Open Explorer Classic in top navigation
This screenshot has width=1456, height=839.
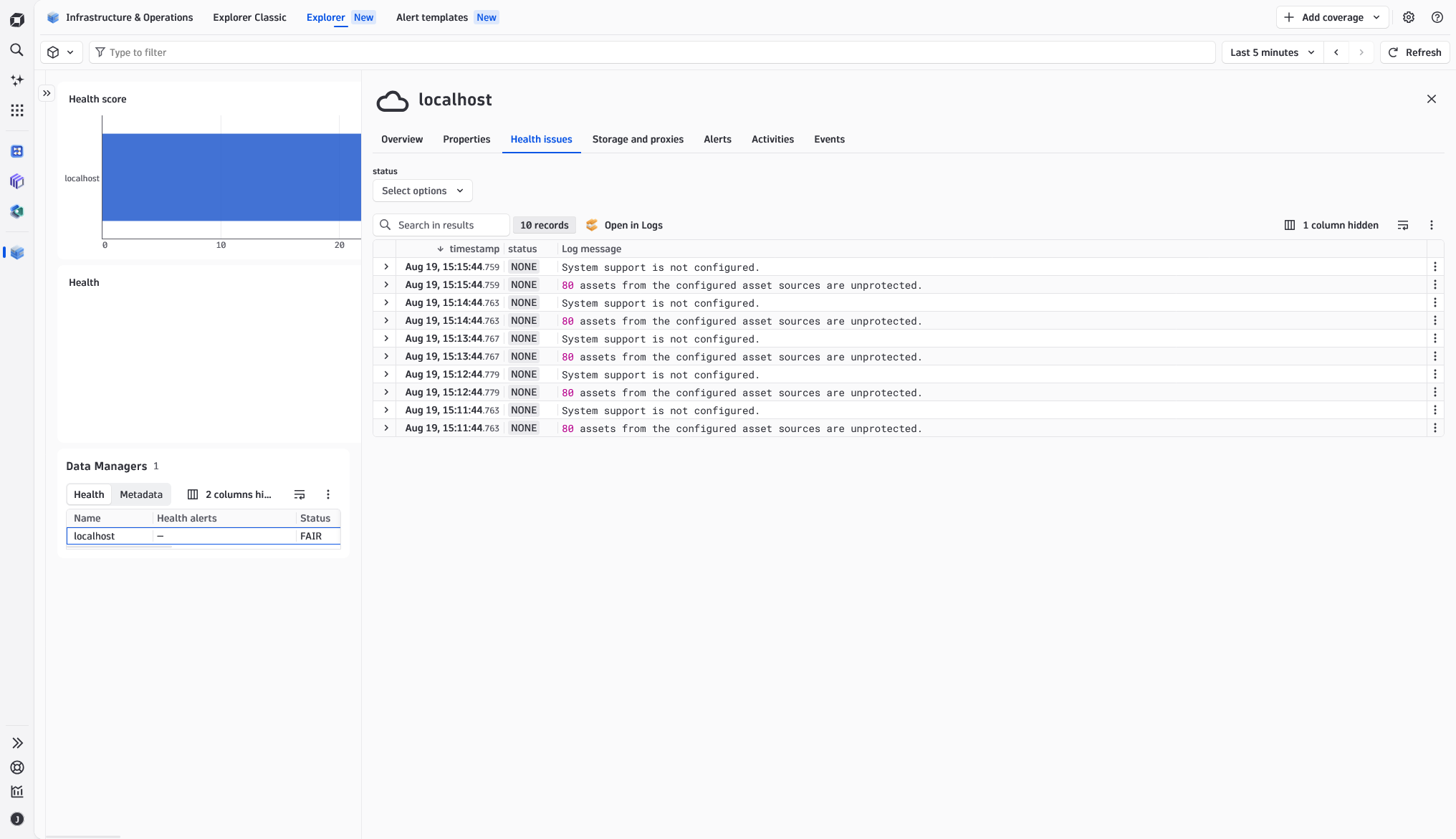click(249, 17)
